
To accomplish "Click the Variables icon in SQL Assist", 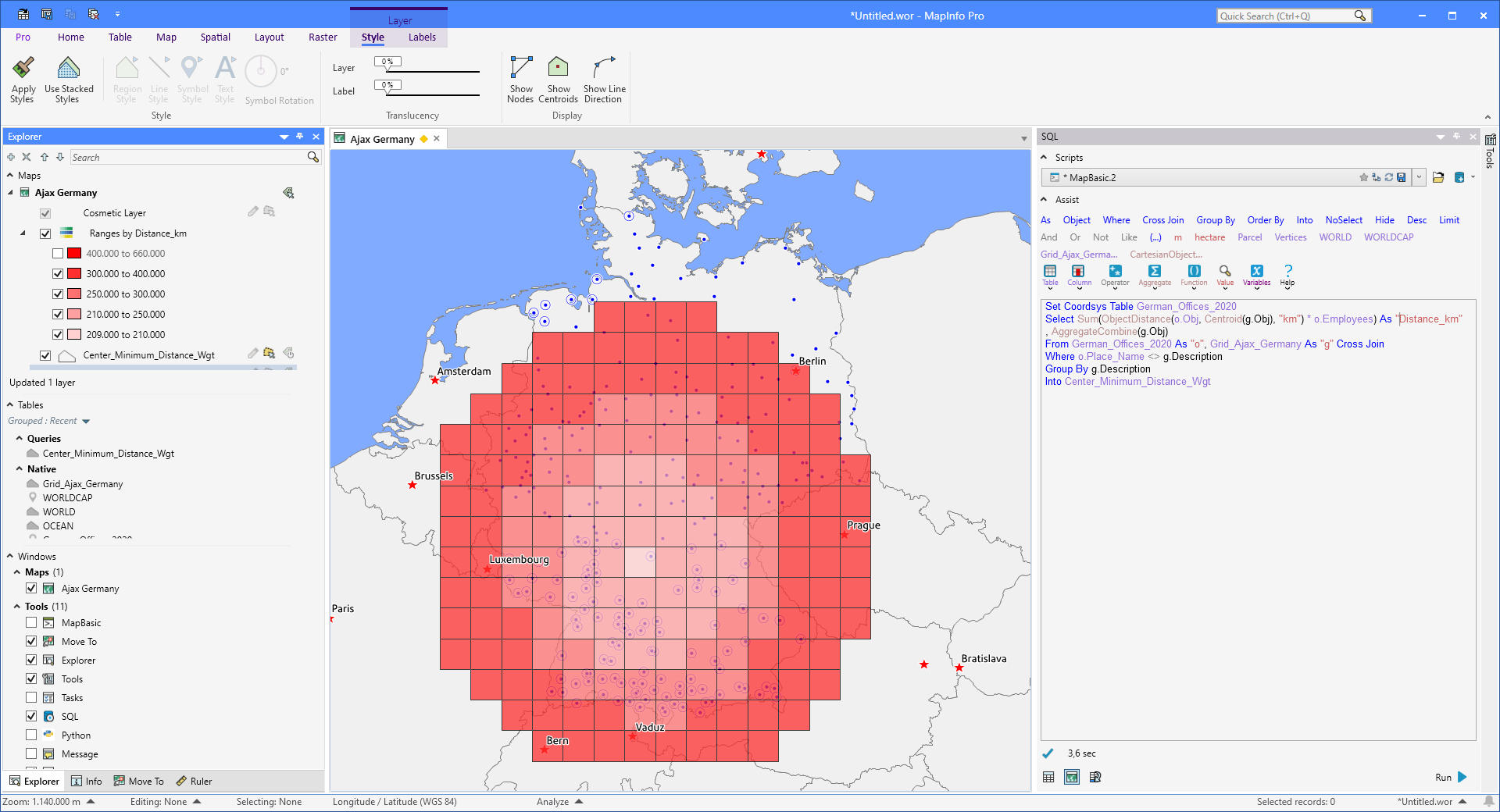I will 1256,275.
